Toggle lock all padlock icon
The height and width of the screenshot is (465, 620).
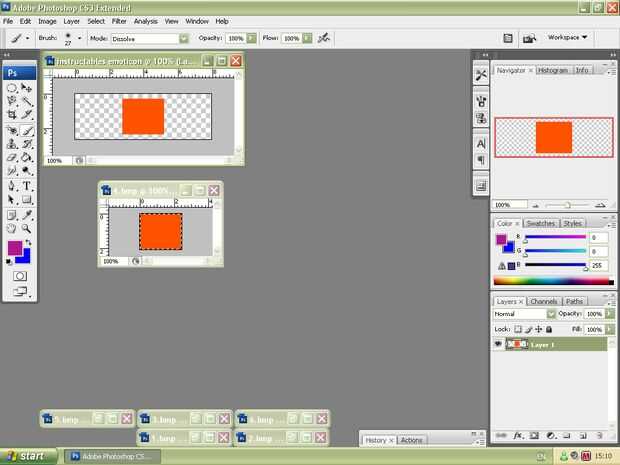pyautogui.click(x=549, y=329)
